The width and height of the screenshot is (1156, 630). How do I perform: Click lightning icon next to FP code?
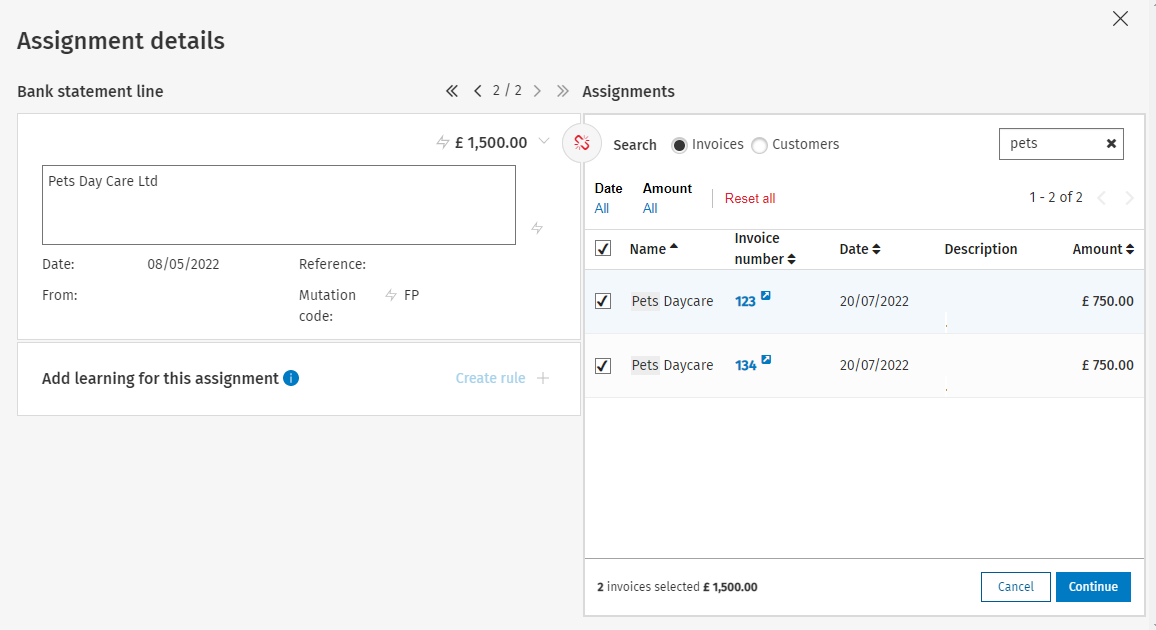coord(391,295)
